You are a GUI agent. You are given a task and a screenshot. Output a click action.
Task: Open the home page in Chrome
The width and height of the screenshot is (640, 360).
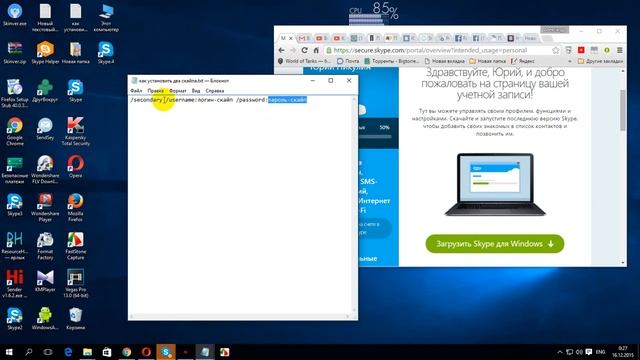tap(316, 50)
